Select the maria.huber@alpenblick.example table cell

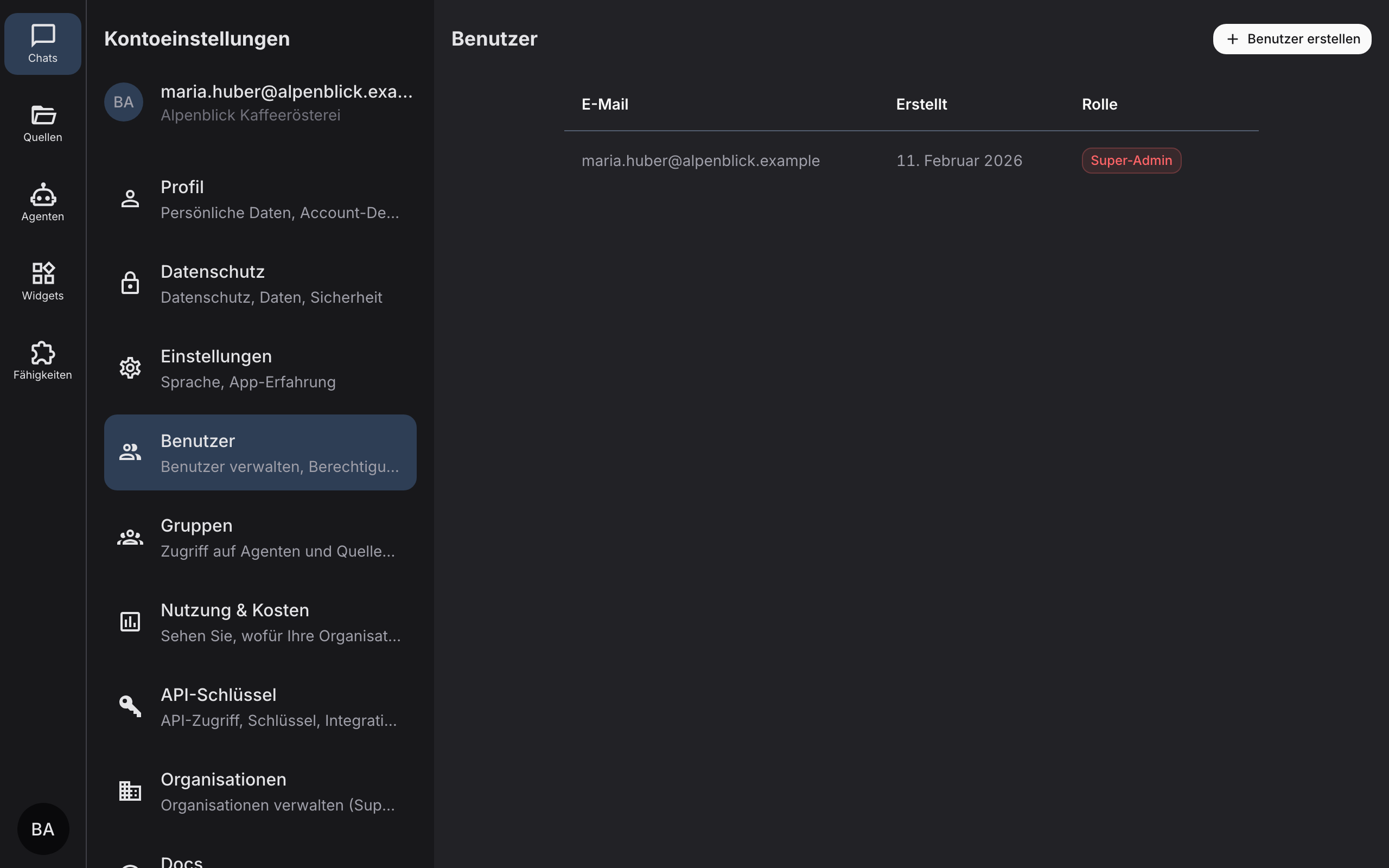point(700,161)
